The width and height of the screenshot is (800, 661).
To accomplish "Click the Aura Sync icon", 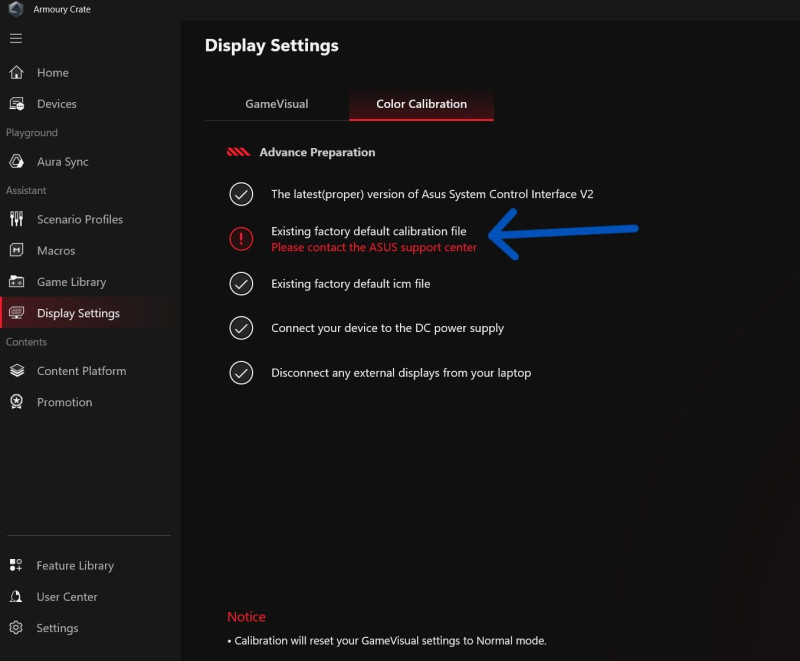I will click(x=16, y=162).
